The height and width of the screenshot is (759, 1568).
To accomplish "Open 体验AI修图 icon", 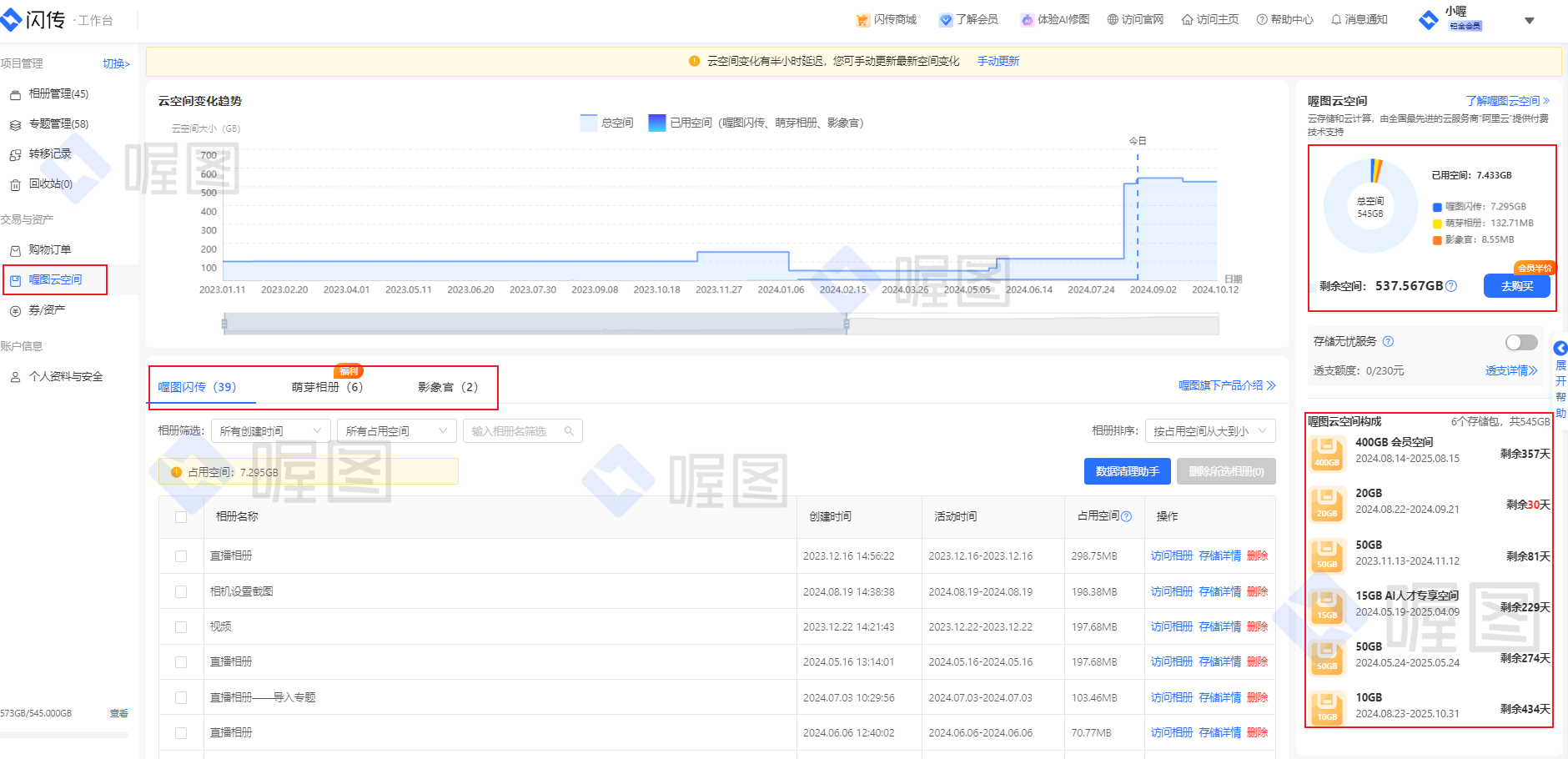I will 1028,20.
